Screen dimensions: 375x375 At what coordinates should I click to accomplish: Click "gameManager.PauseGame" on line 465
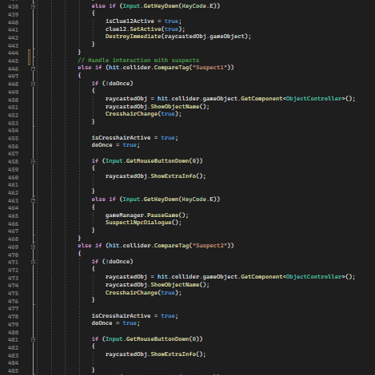(x=142, y=215)
